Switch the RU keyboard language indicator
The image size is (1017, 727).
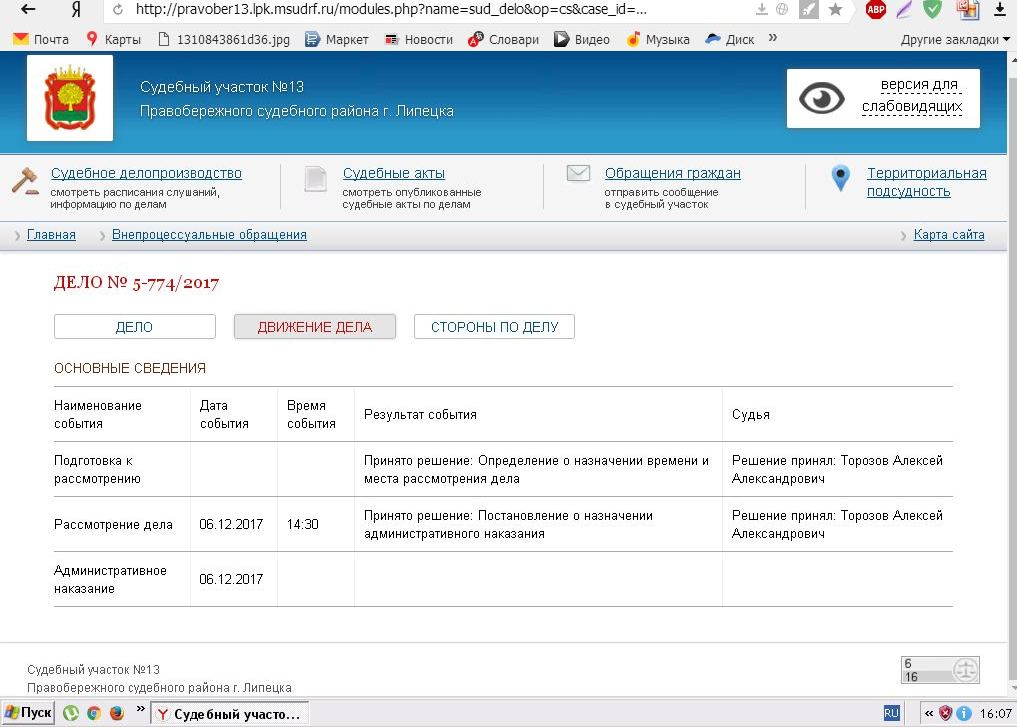pyautogui.click(x=891, y=713)
